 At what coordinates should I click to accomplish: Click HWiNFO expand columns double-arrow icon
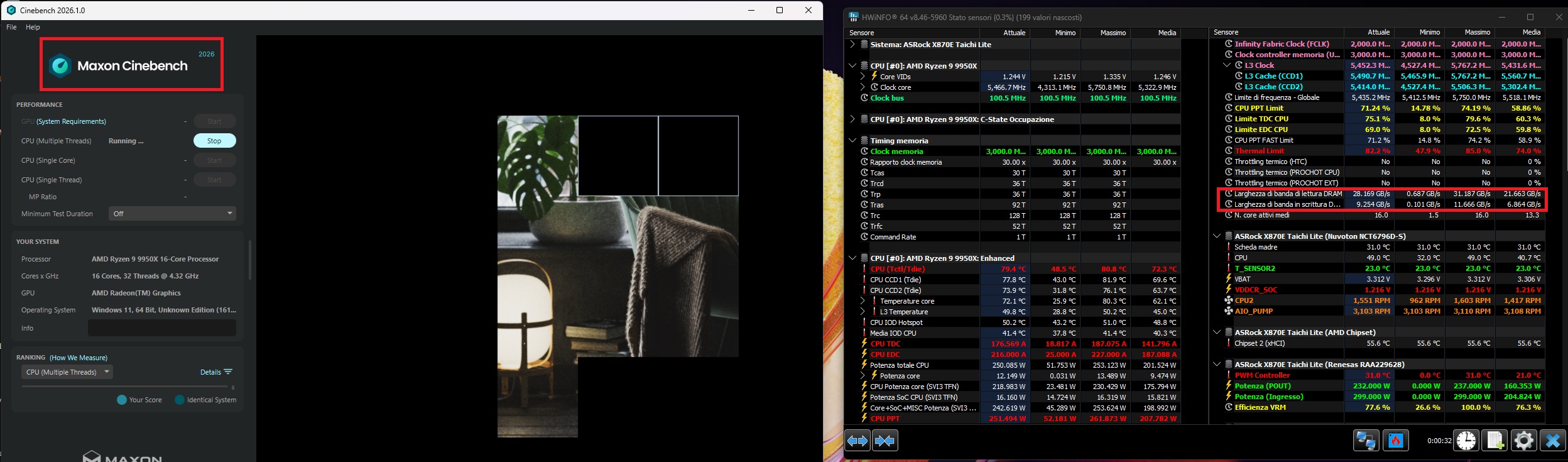(857, 441)
